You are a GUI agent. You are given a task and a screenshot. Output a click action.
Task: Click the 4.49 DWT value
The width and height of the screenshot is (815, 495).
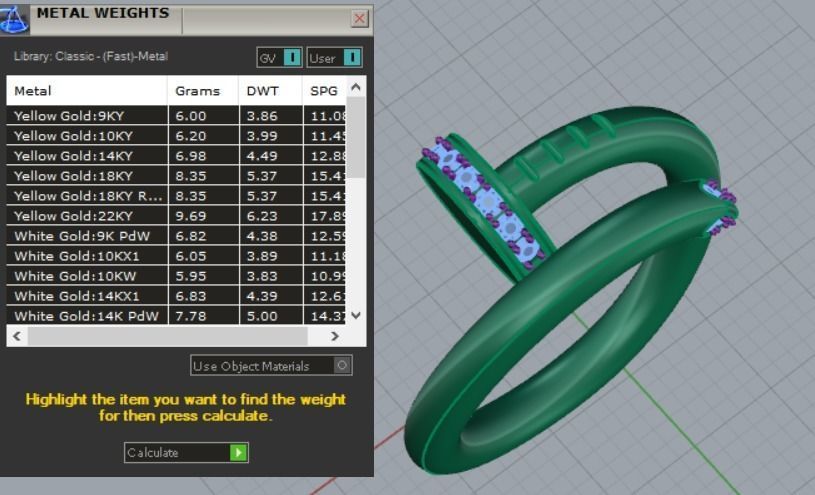262,156
